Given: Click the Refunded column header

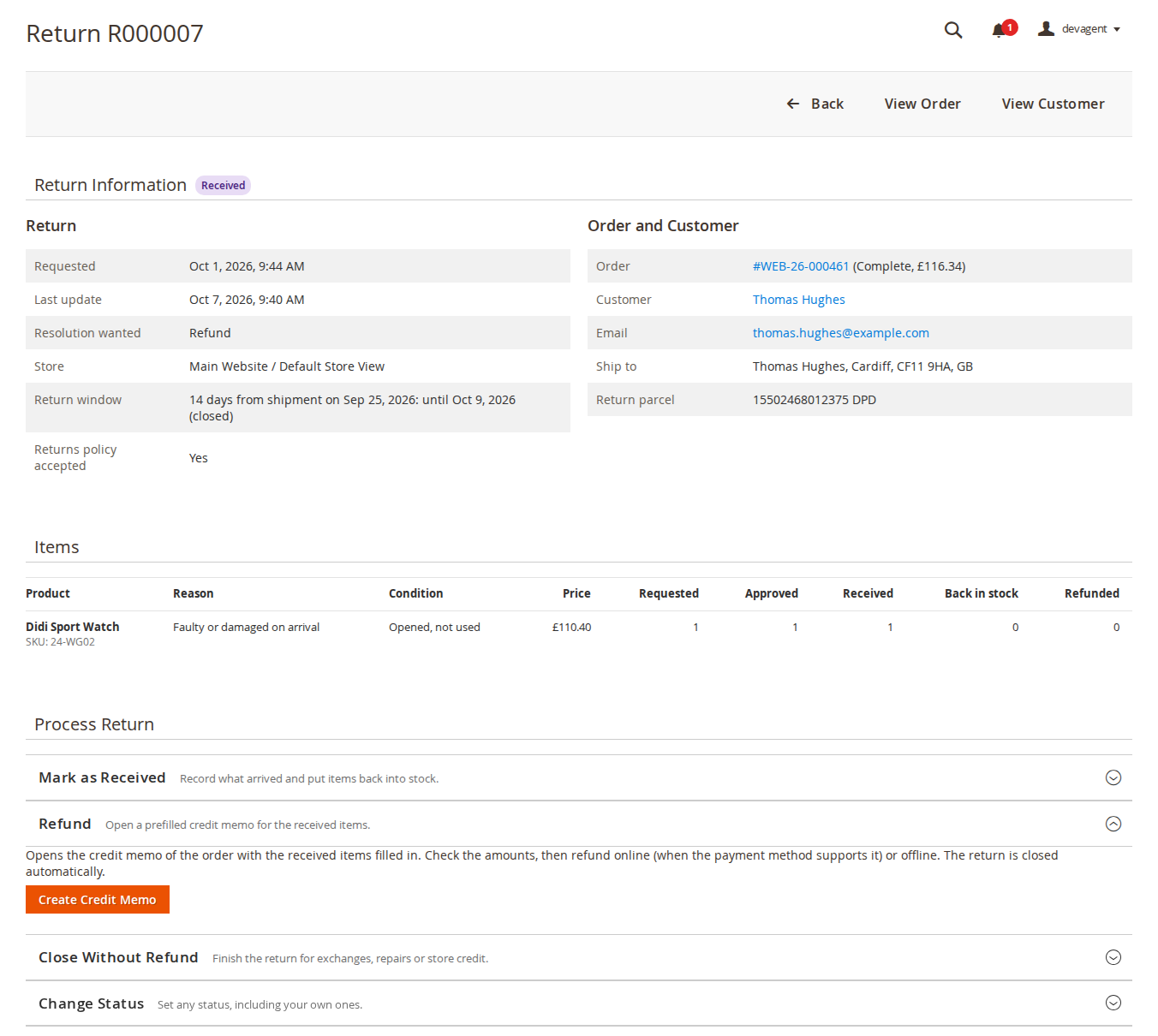Looking at the screenshot, I should [x=1092, y=593].
